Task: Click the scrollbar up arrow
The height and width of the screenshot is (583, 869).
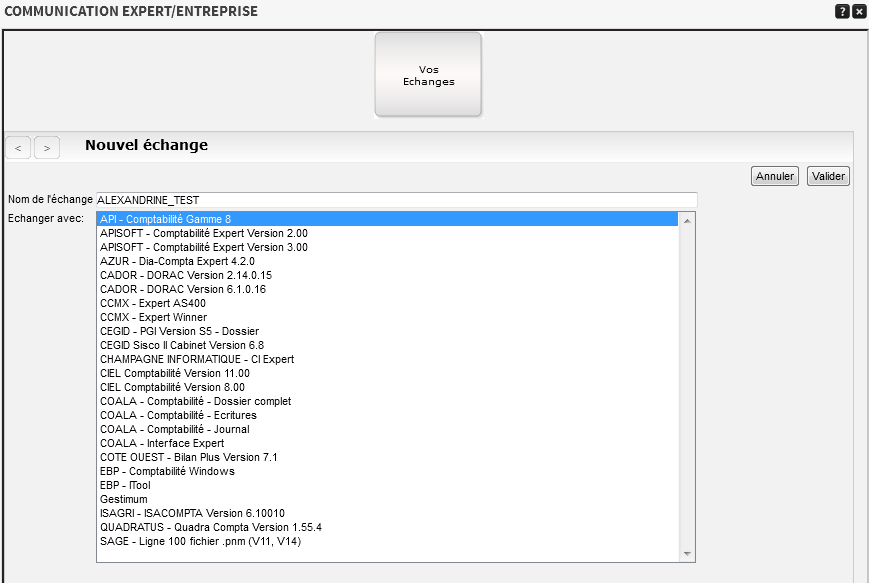Action: pos(687,218)
